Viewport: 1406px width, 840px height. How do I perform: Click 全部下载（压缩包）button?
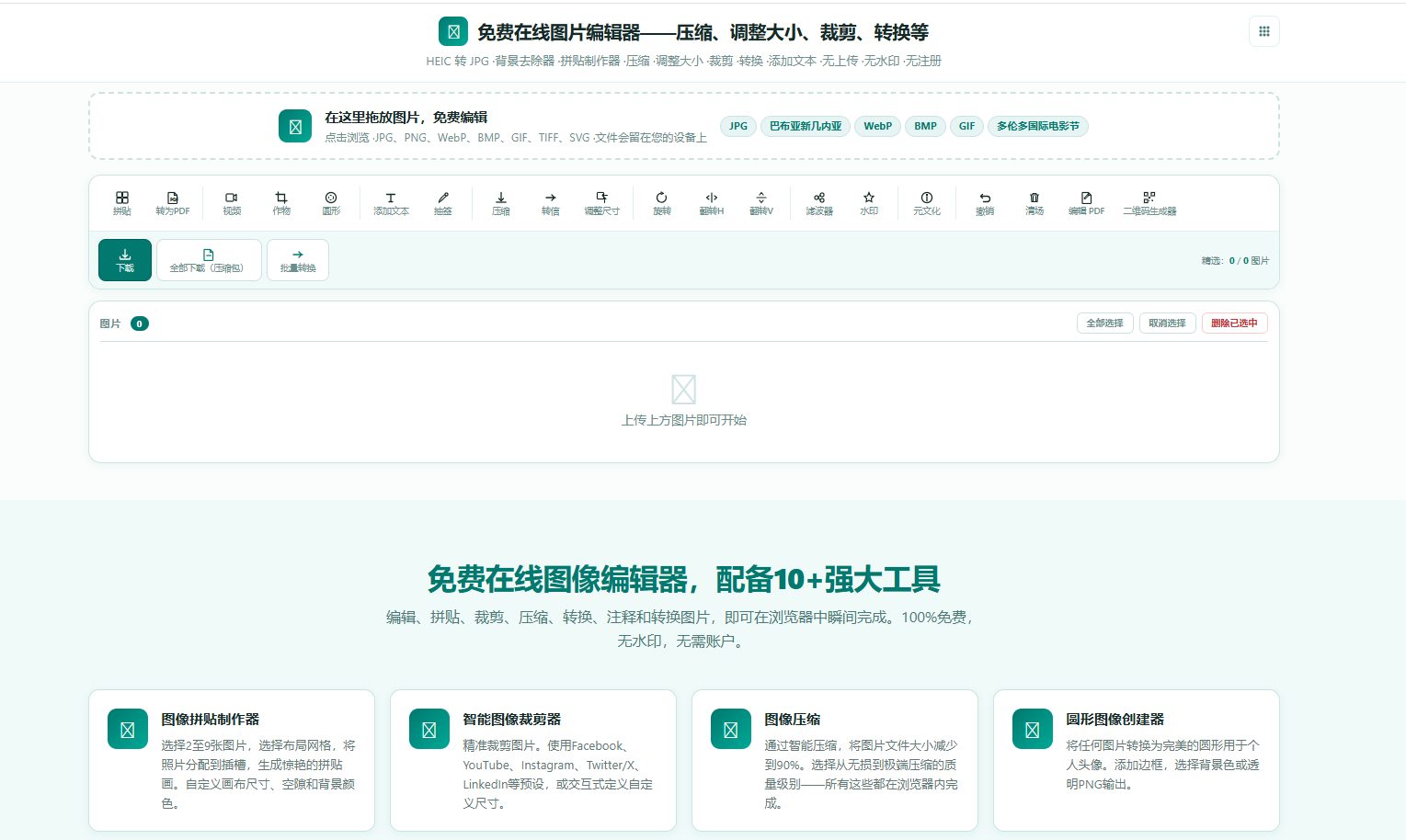click(209, 260)
